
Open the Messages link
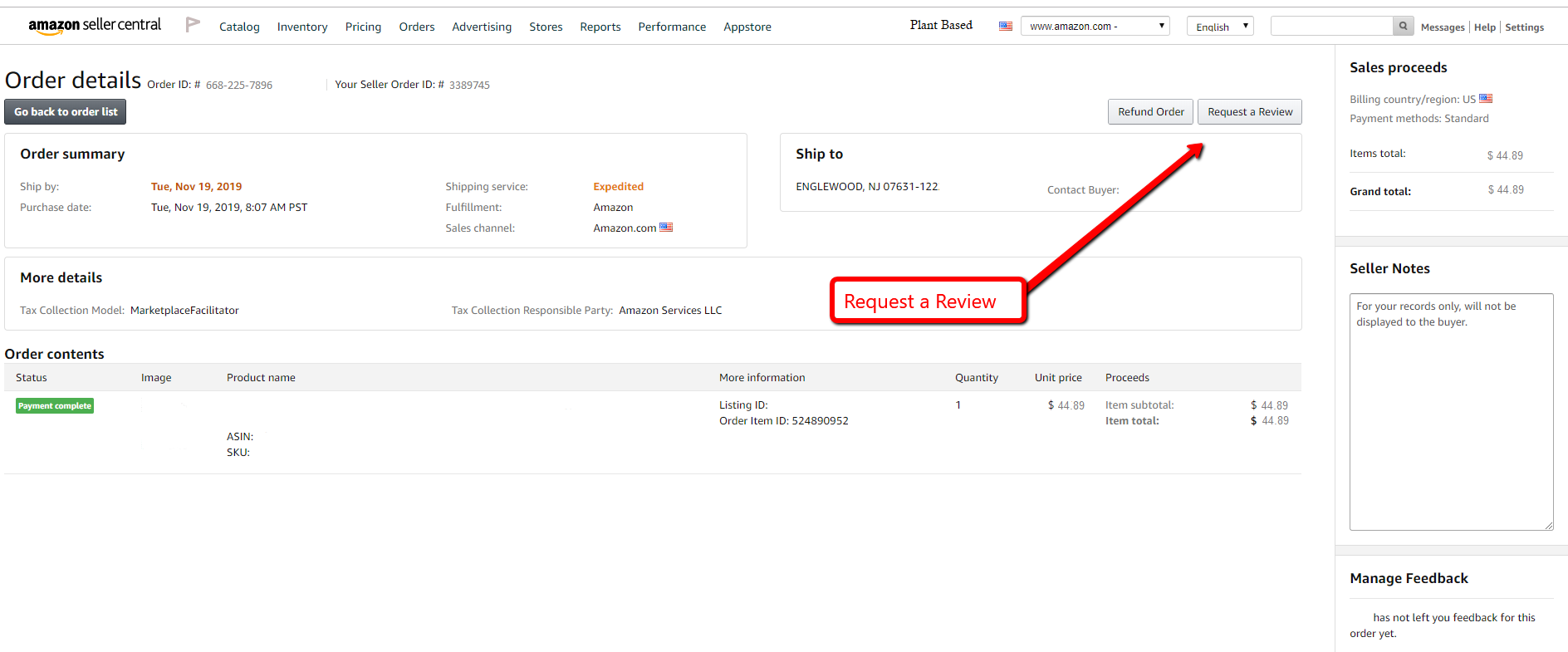(1443, 27)
